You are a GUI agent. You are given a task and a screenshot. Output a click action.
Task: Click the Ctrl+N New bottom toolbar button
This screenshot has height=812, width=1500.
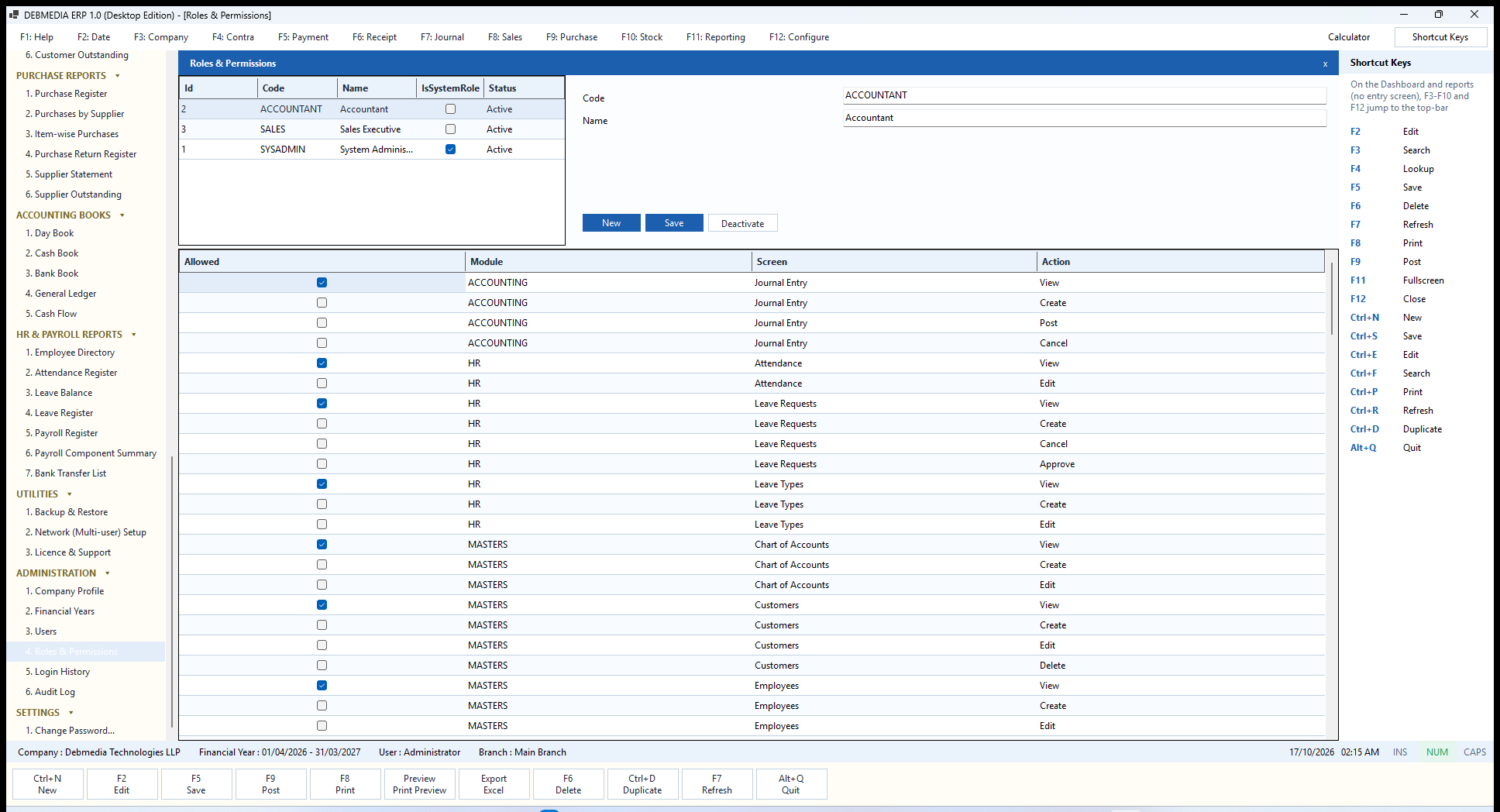47,784
